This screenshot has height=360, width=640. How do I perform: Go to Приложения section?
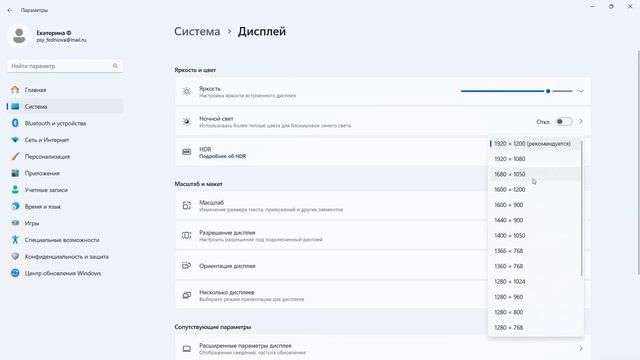click(x=65, y=173)
